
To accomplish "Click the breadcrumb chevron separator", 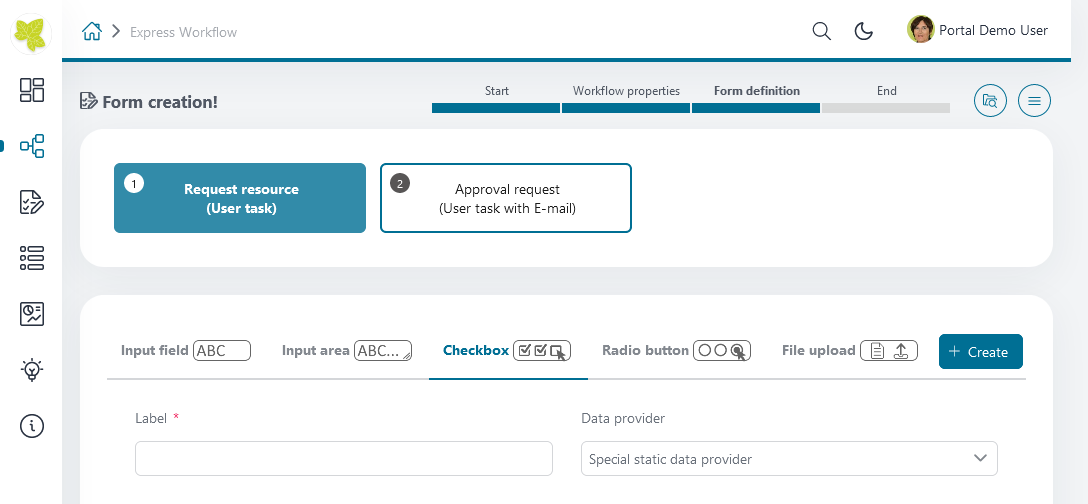I will [116, 31].
